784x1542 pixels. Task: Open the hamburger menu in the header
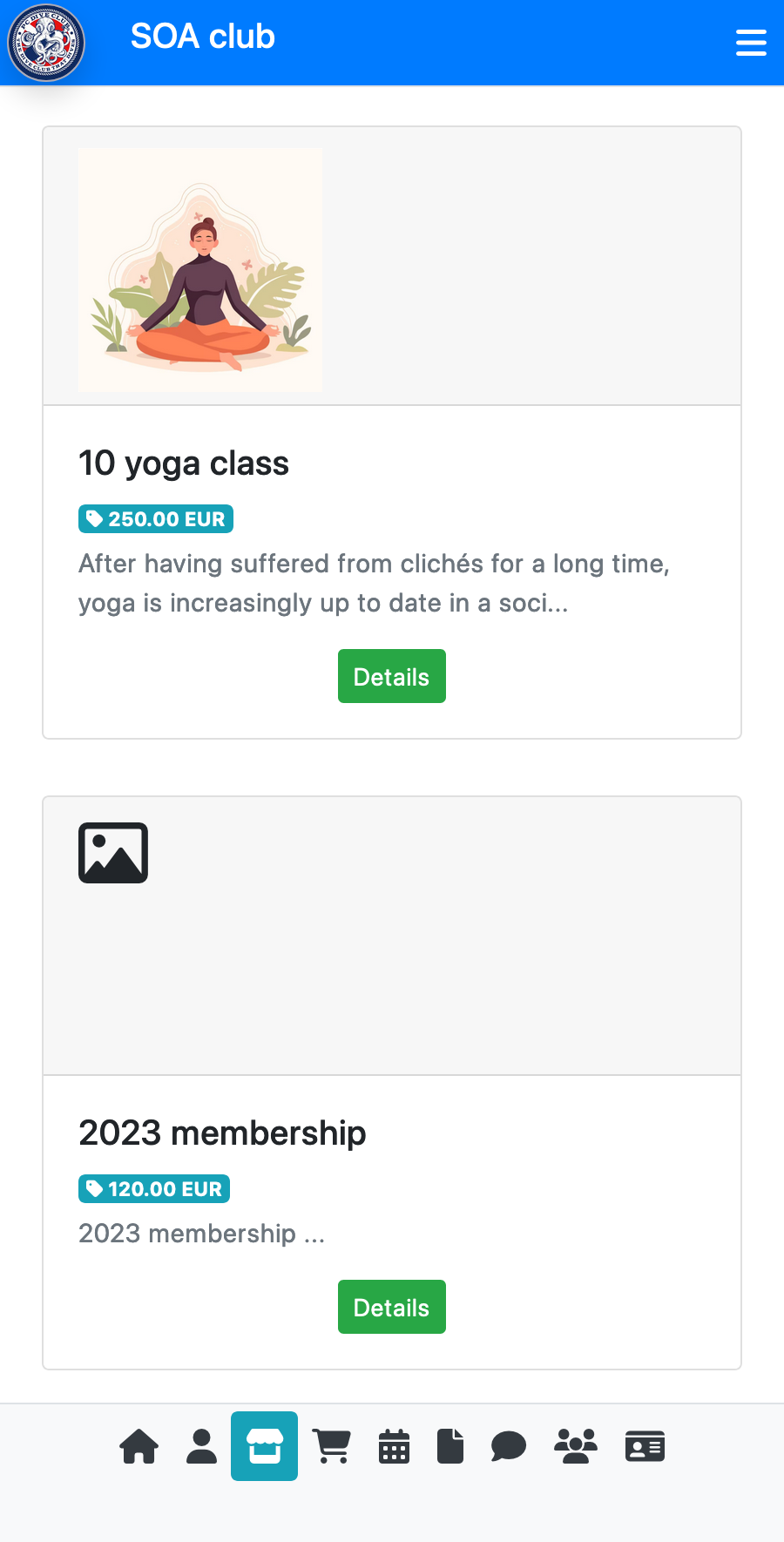click(x=751, y=43)
